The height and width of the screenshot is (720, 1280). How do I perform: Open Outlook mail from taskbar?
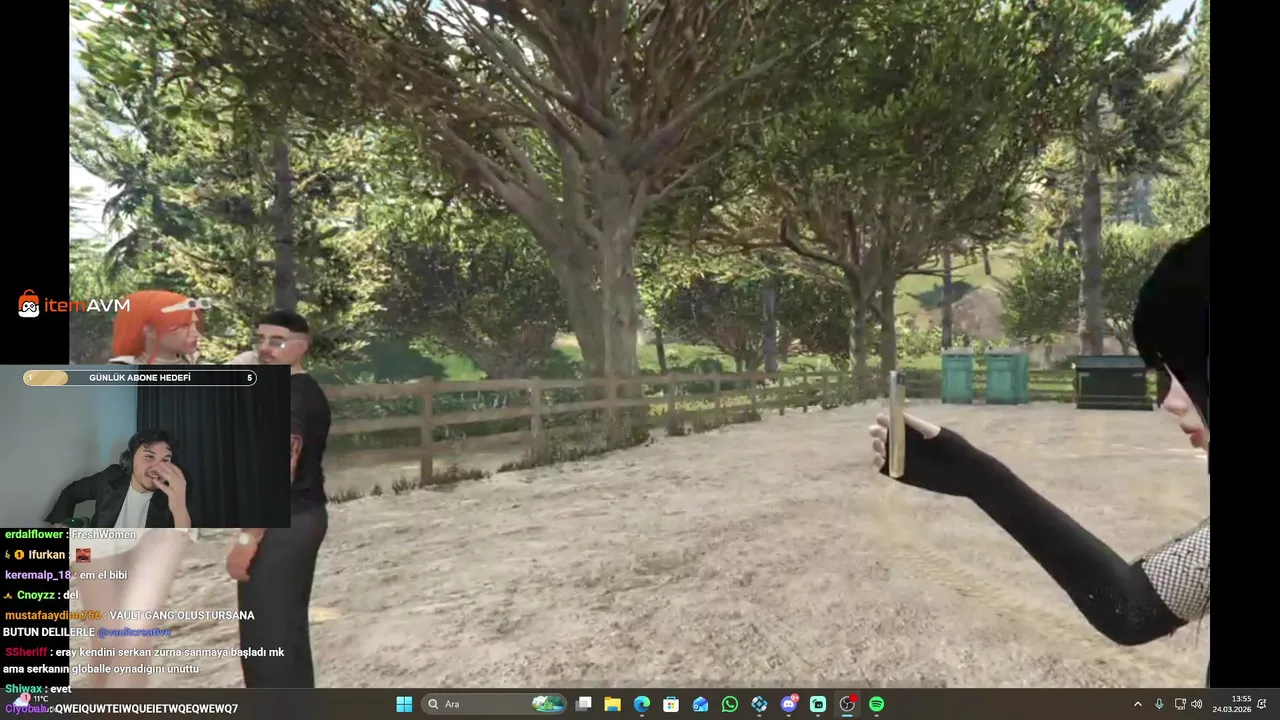(701, 704)
